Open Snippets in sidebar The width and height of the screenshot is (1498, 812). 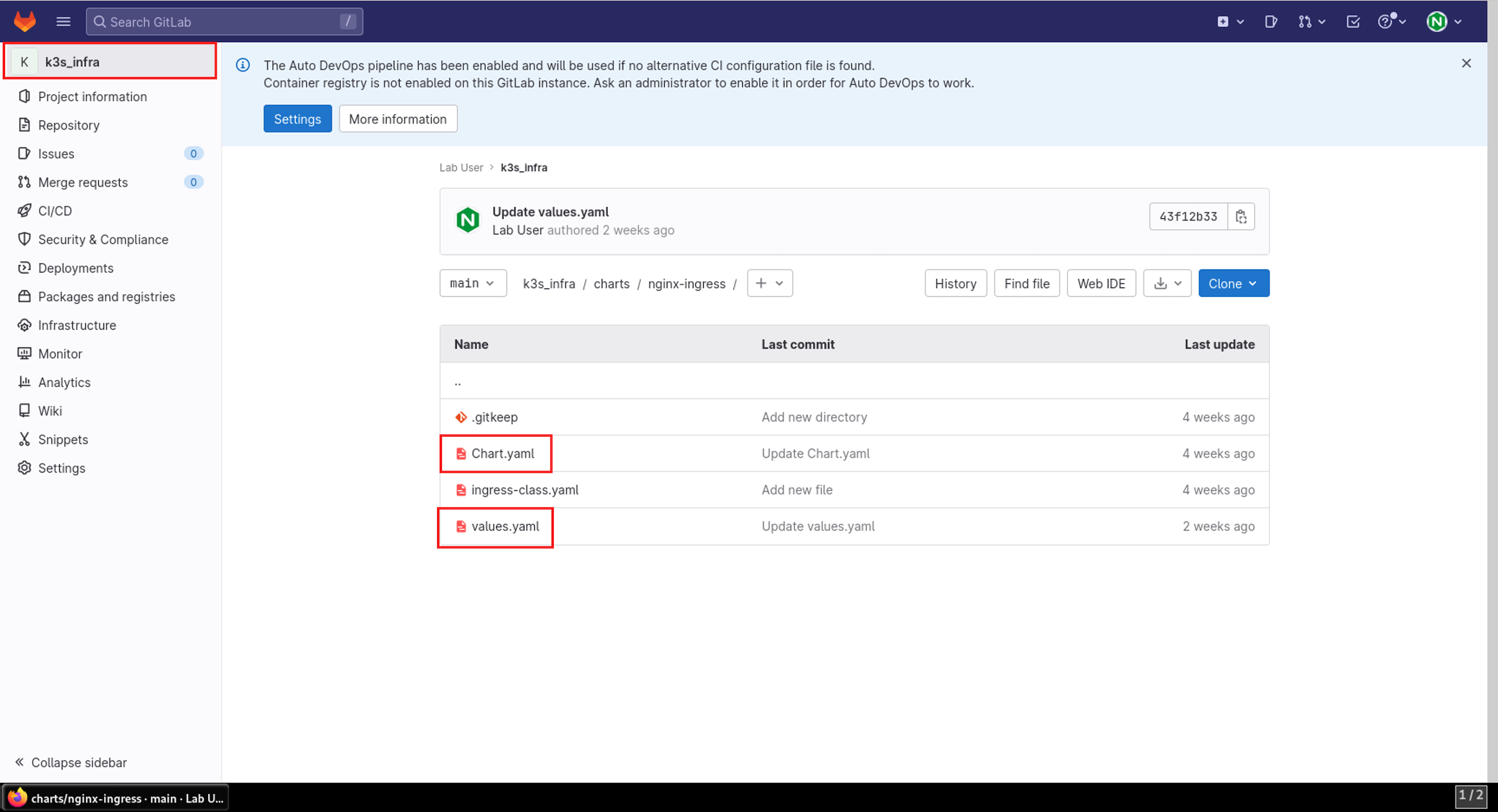(63, 439)
